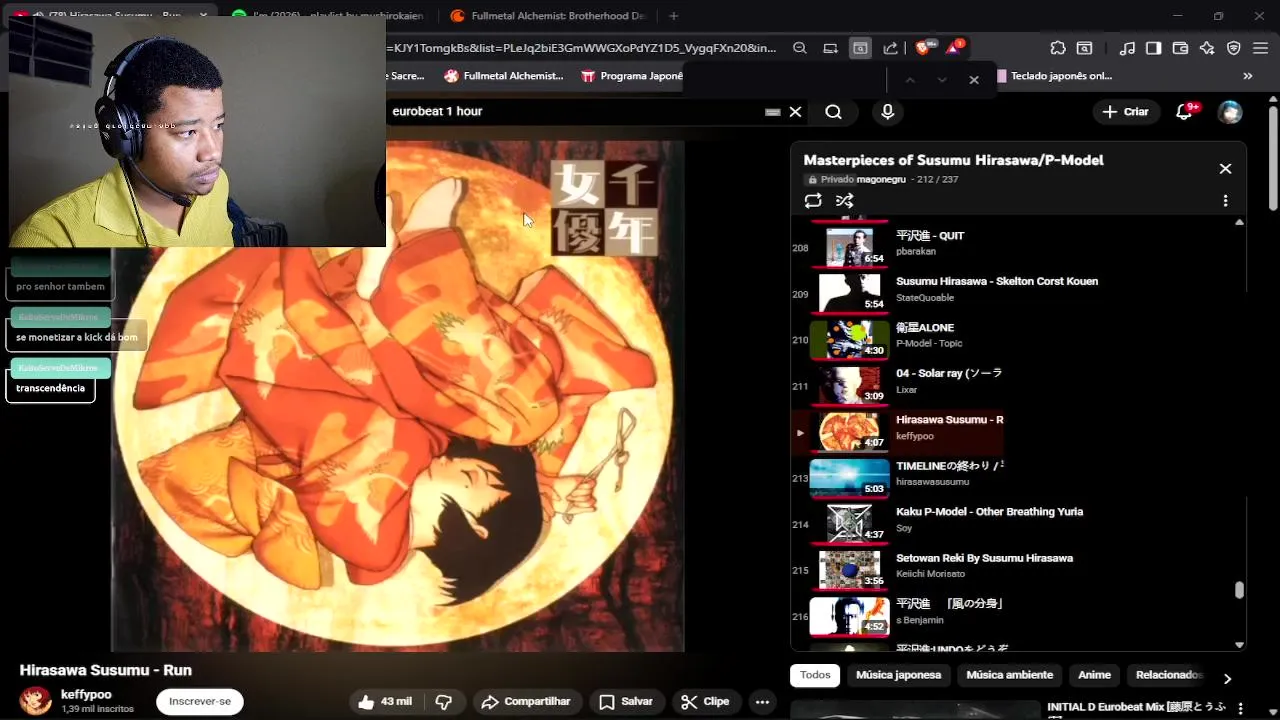
Task: Go to previous find result arrow
Action: coord(910,80)
